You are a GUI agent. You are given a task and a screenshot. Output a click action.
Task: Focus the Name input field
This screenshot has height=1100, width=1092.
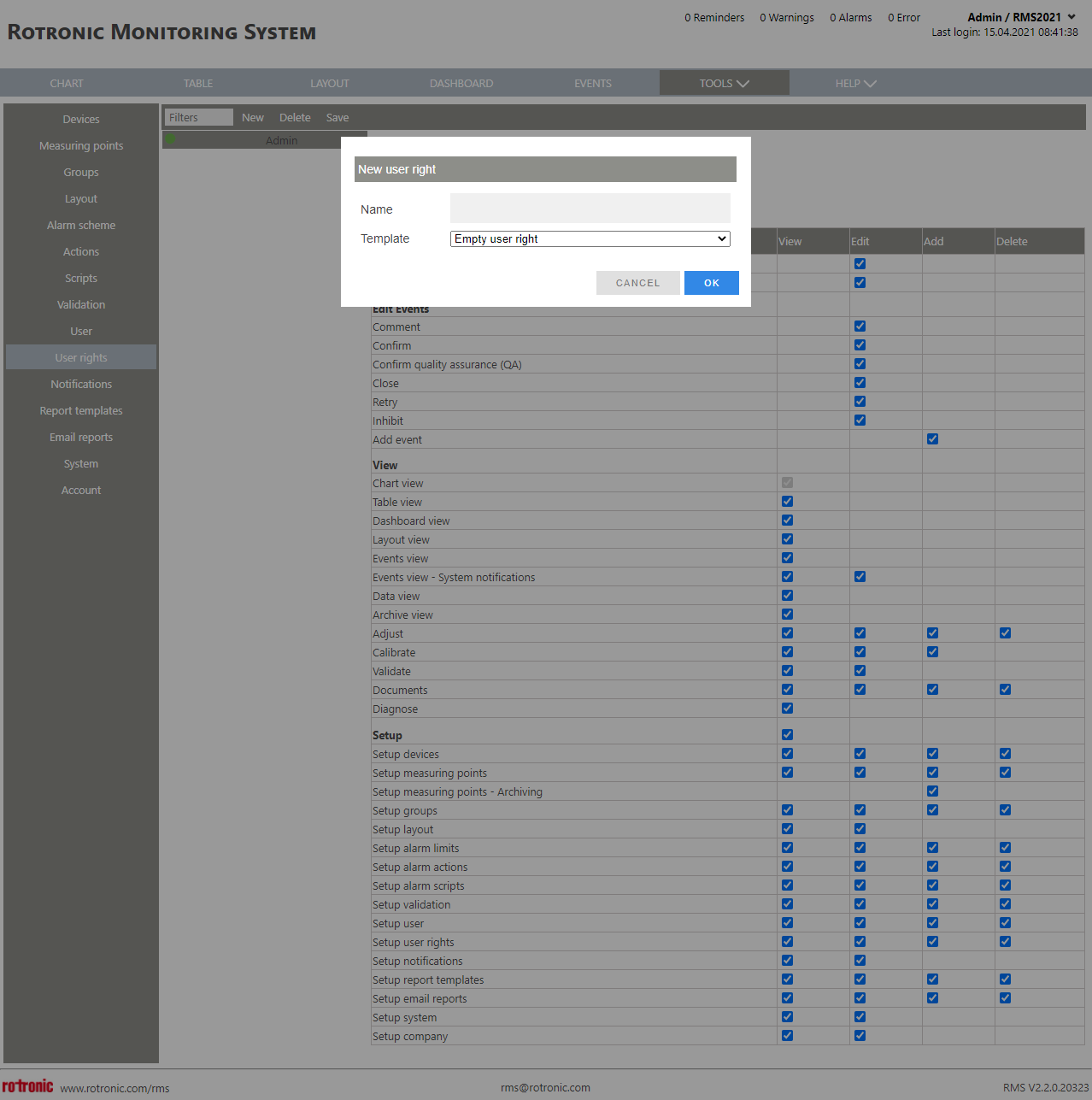pyautogui.click(x=590, y=209)
